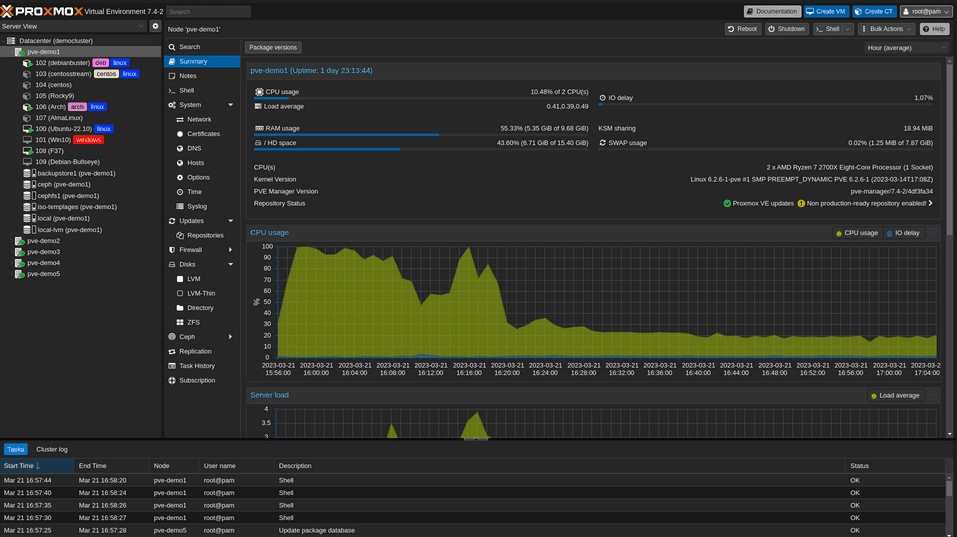Open Hosts globe icon entry
The image size is (957, 537).
point(180,163)
